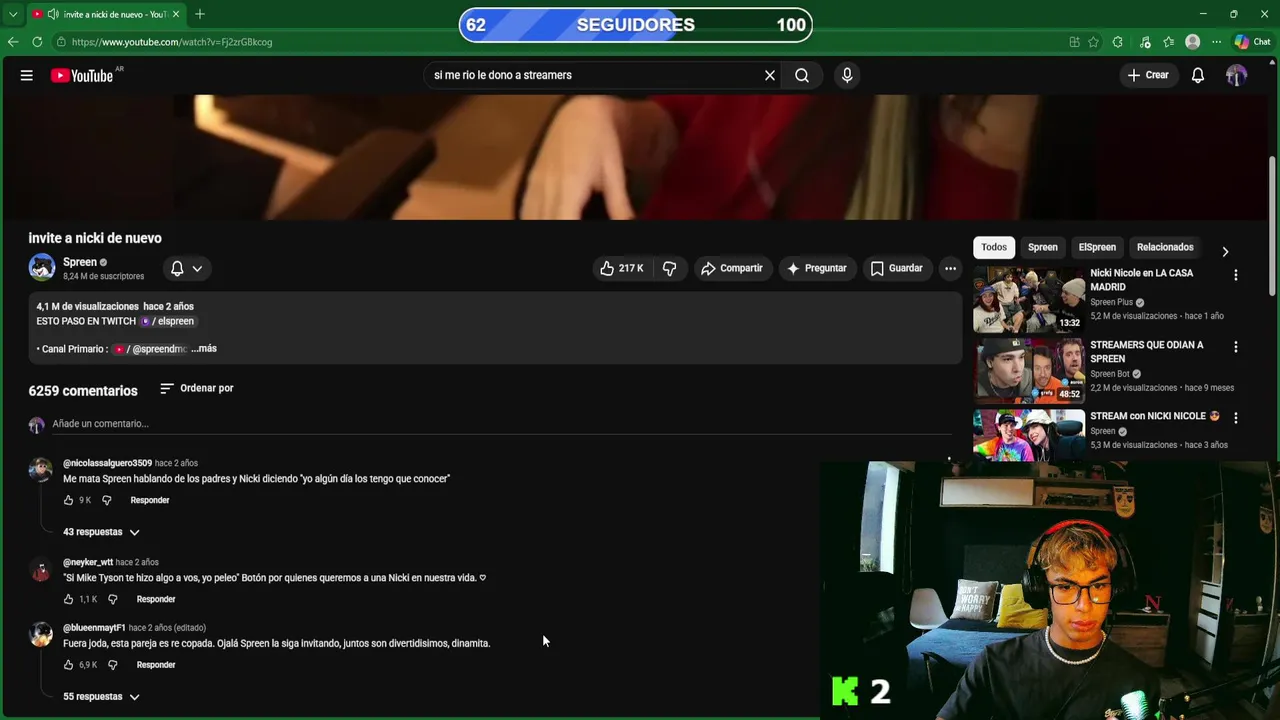Open options for Stream con Nicki Nicole
1280x720 pixels.
coord(1236,418)
